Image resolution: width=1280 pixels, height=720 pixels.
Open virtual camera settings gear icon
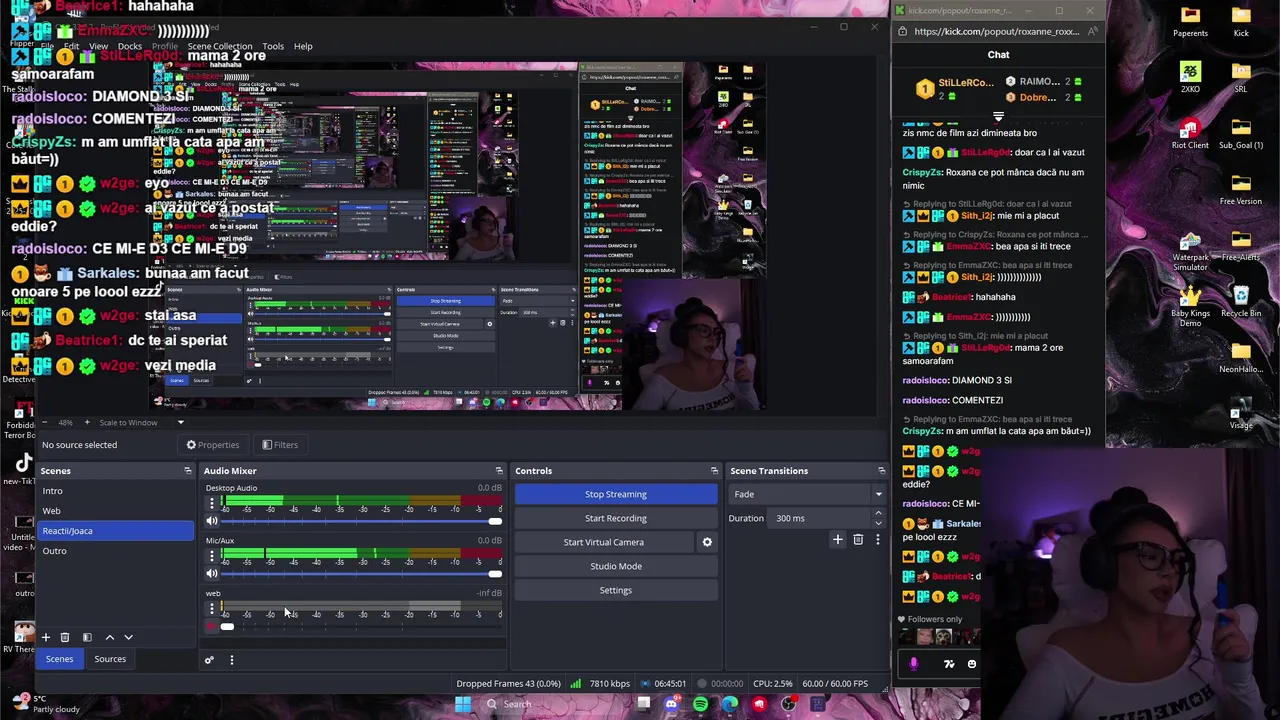[x=707, y=542]
